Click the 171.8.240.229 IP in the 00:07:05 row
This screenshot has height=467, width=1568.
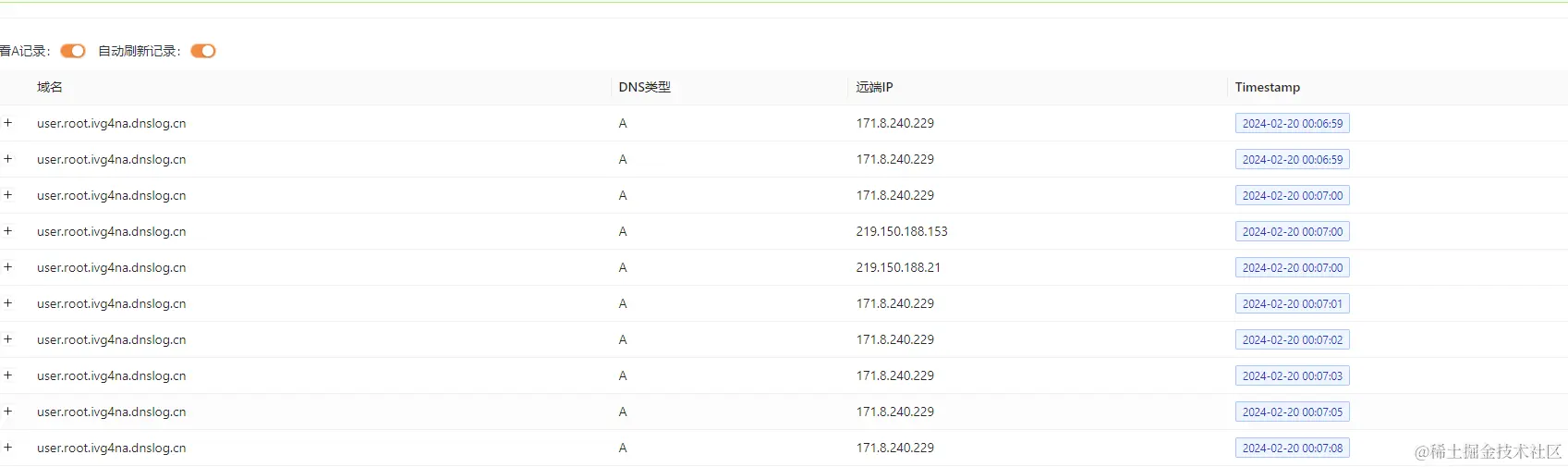(895, 412)
